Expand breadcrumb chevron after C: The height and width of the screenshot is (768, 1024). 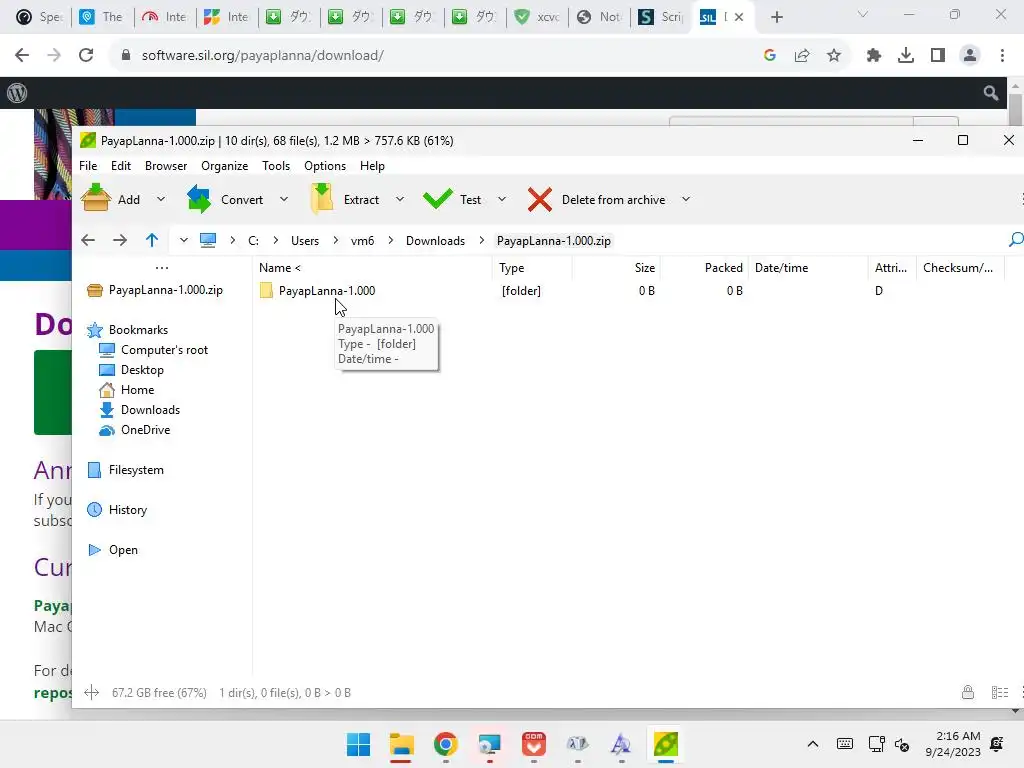tap(276, 240)
